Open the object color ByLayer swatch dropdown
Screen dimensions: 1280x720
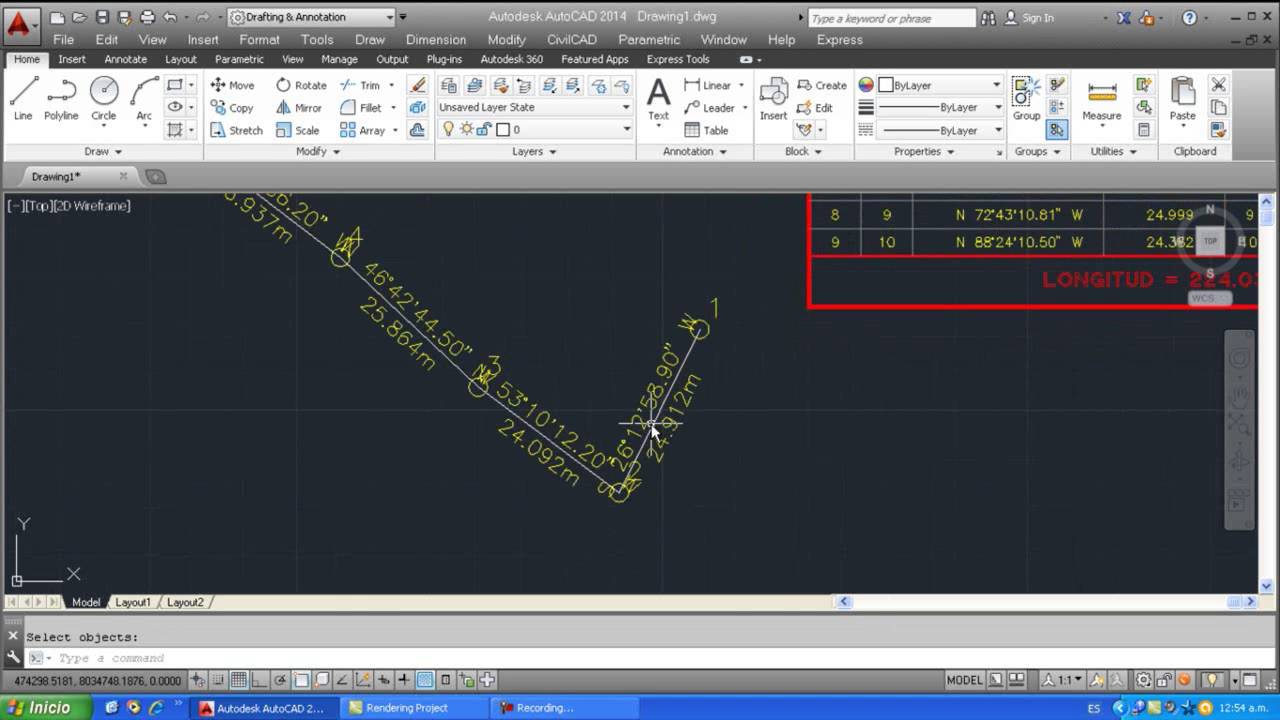coord(939,85)
